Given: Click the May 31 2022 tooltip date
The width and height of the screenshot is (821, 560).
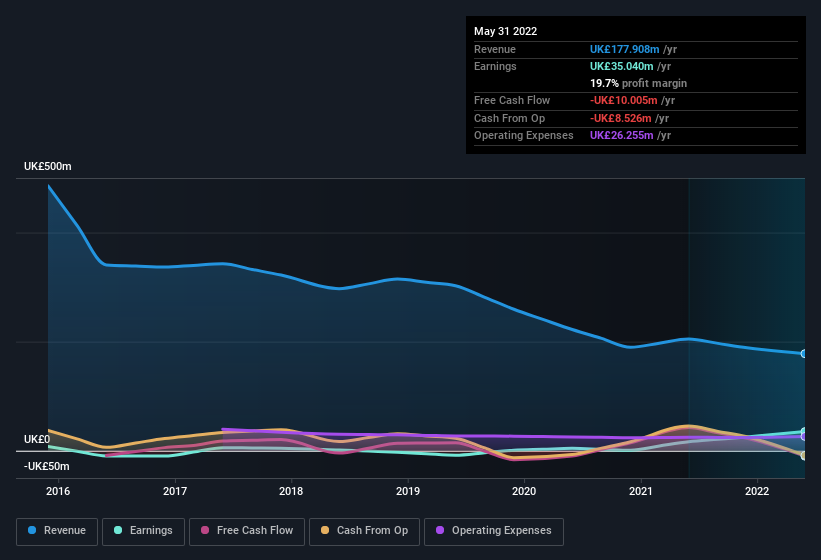Looking at the screenshot, I should [x=506, y=31].
